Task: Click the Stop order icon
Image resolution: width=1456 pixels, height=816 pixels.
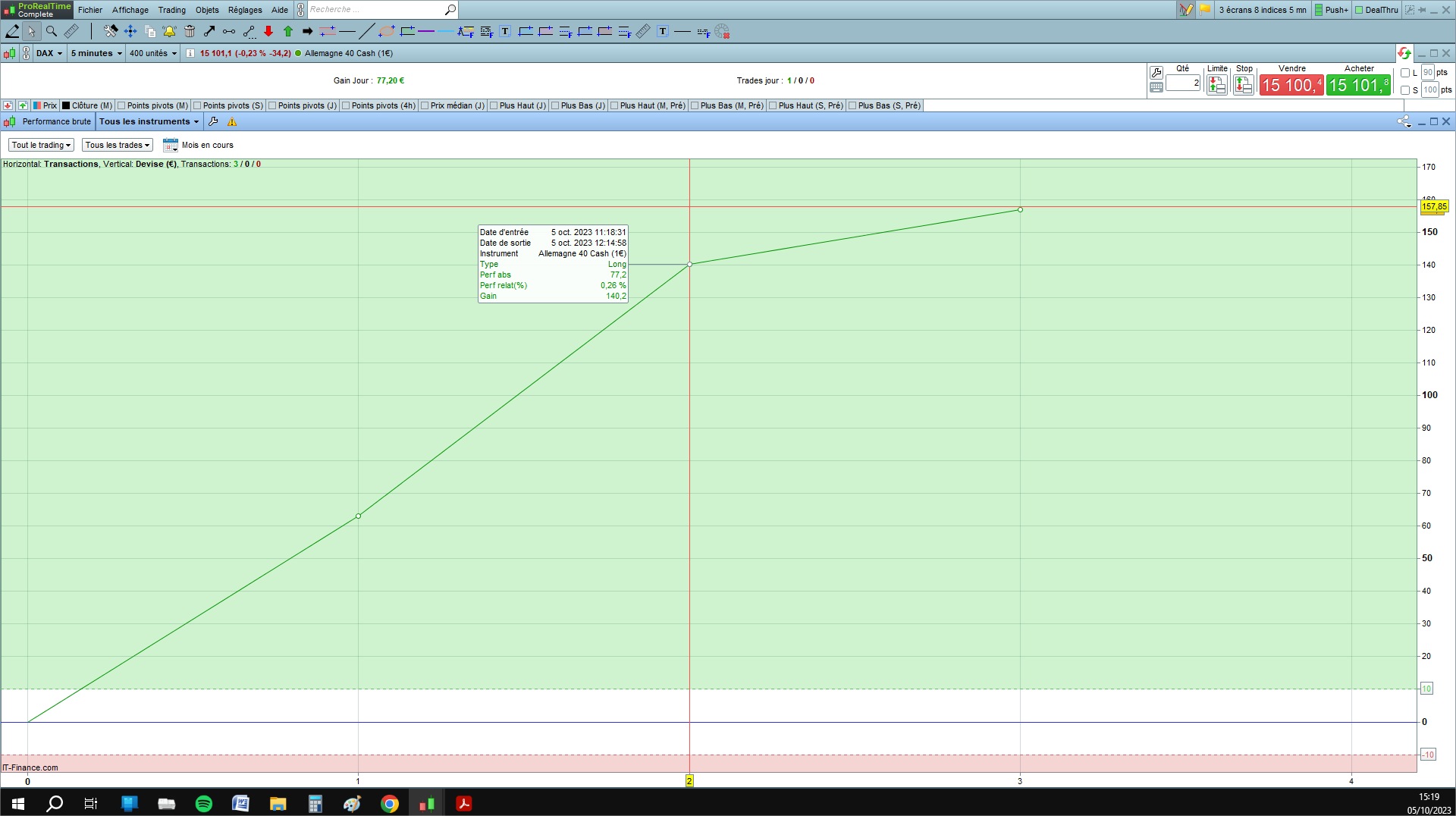Action: pos(1244,84)
